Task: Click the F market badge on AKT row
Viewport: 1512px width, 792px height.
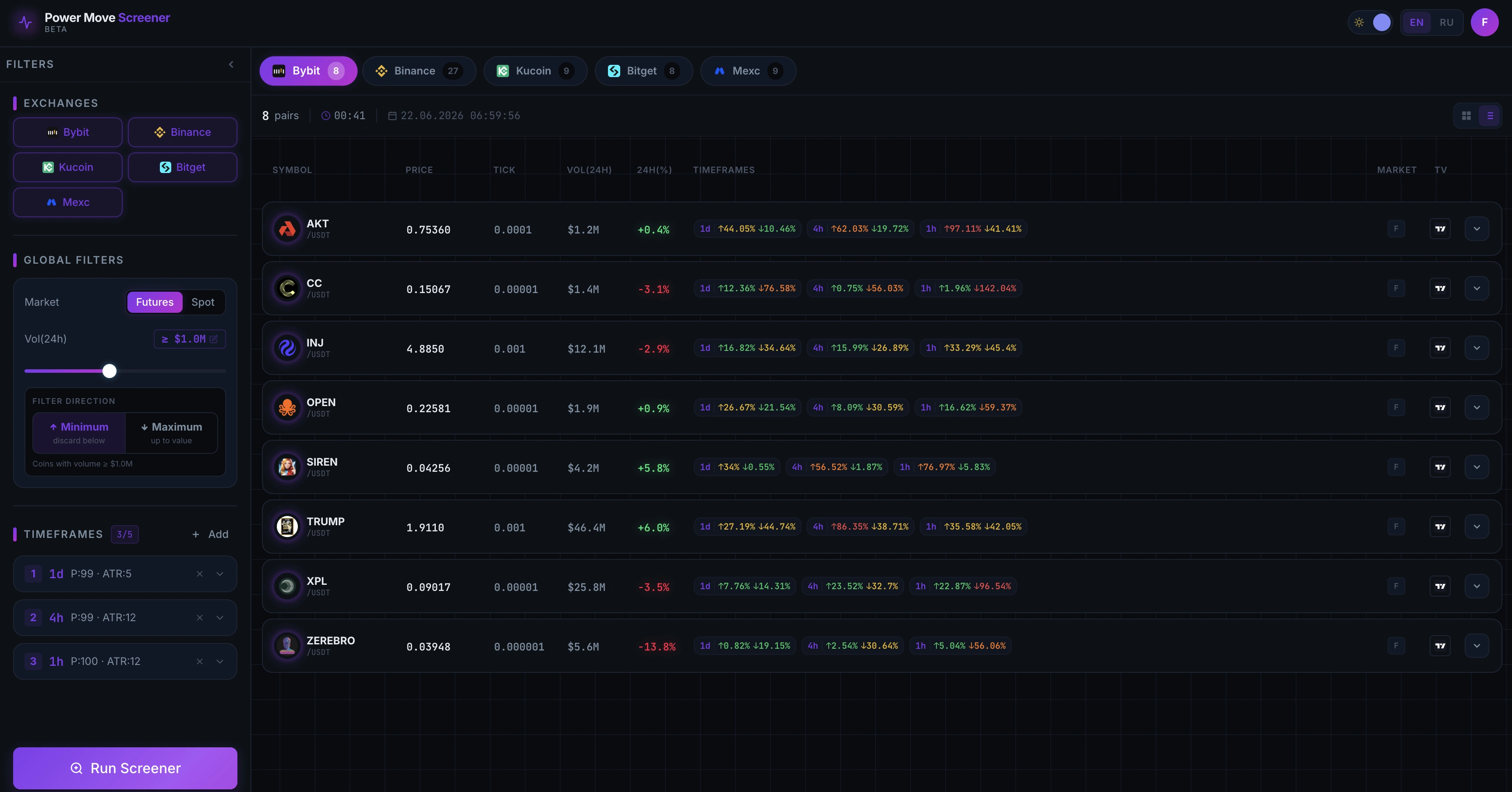Action: 1396,229
